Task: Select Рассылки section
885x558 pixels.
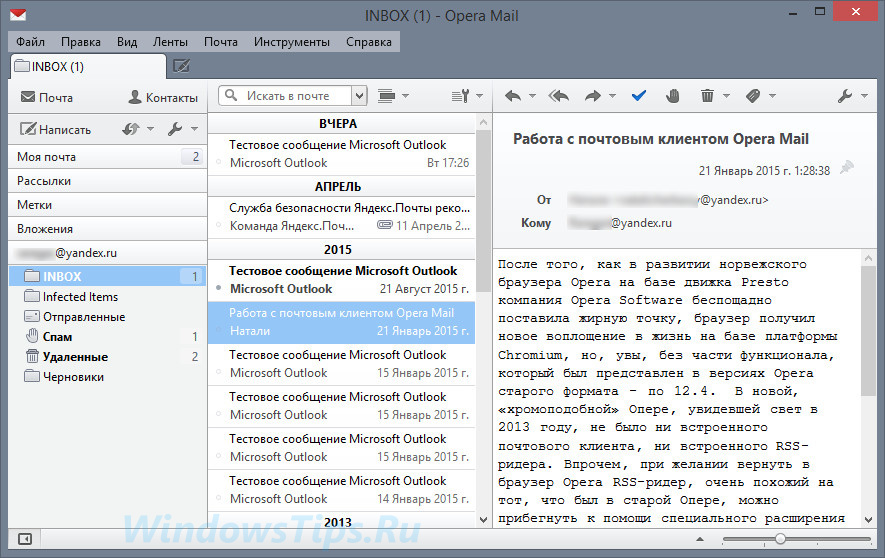Action: 108,181
